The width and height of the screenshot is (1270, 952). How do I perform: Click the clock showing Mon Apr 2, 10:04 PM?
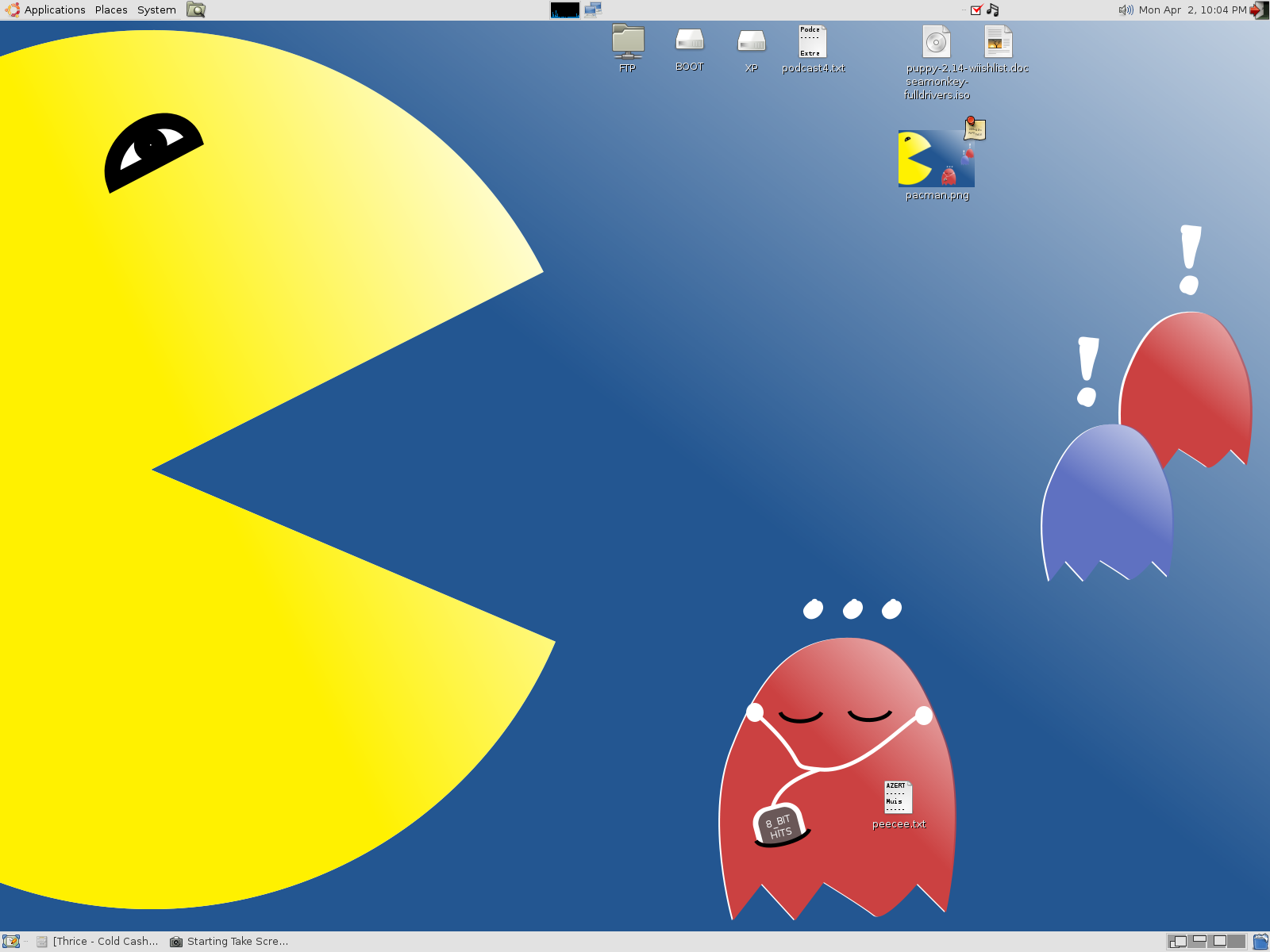(x=1192, y=10)
